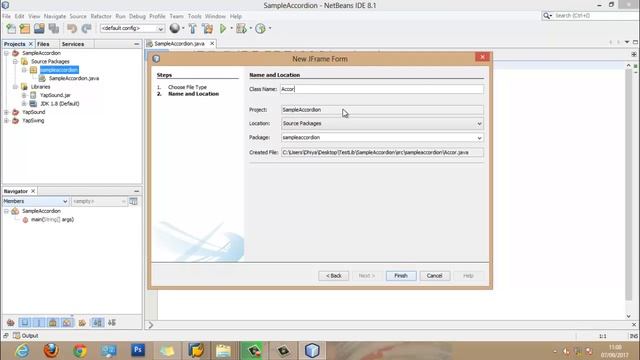Click the Clean and Build icon
This screenshot has height=360, width=640.
208,29
